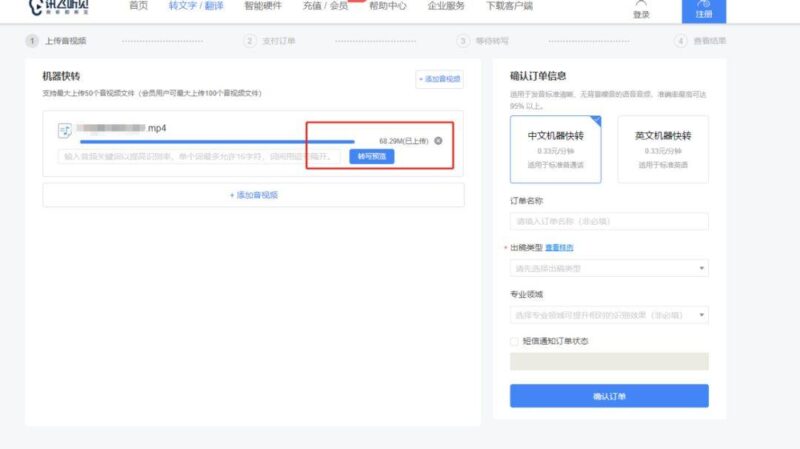Click step 3 等待转写
Screen dimensions: 800x449
point(483,41)
